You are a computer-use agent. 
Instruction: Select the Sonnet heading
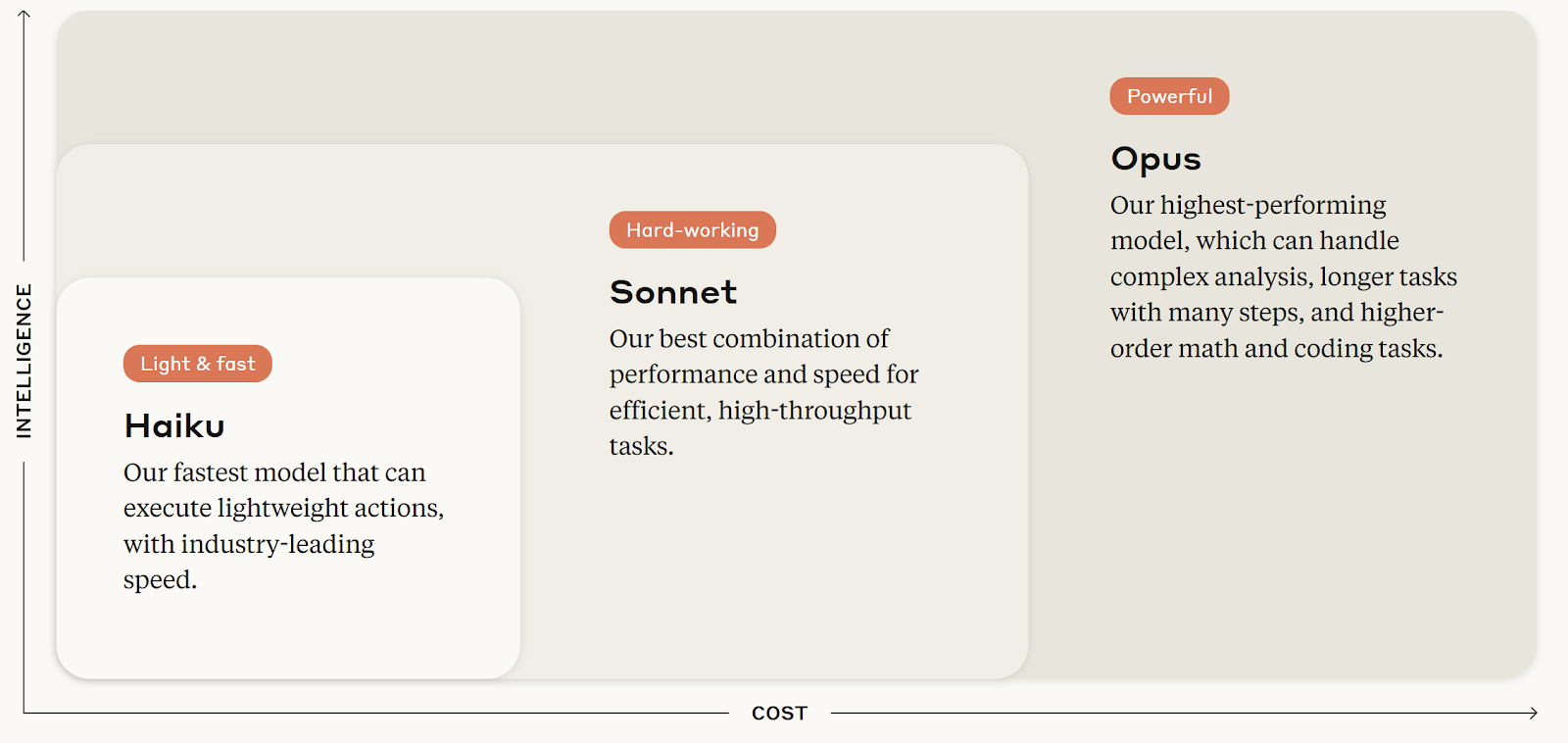click(x=673, y=292)
